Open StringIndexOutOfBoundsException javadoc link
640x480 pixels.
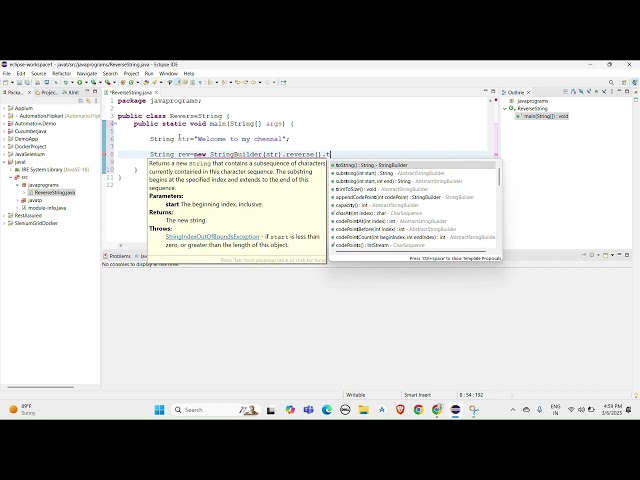pos(212,237)
